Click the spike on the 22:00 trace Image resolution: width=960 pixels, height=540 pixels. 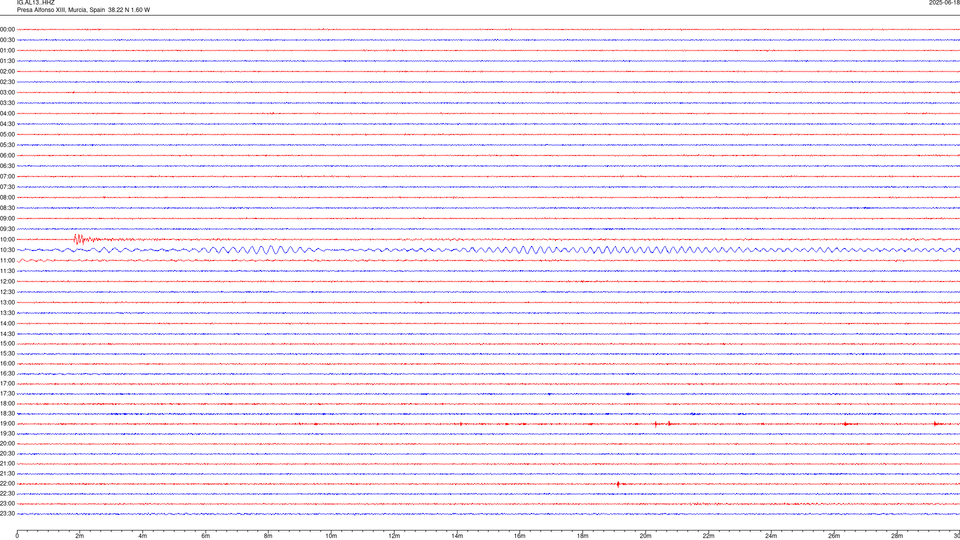pos(618,484)
